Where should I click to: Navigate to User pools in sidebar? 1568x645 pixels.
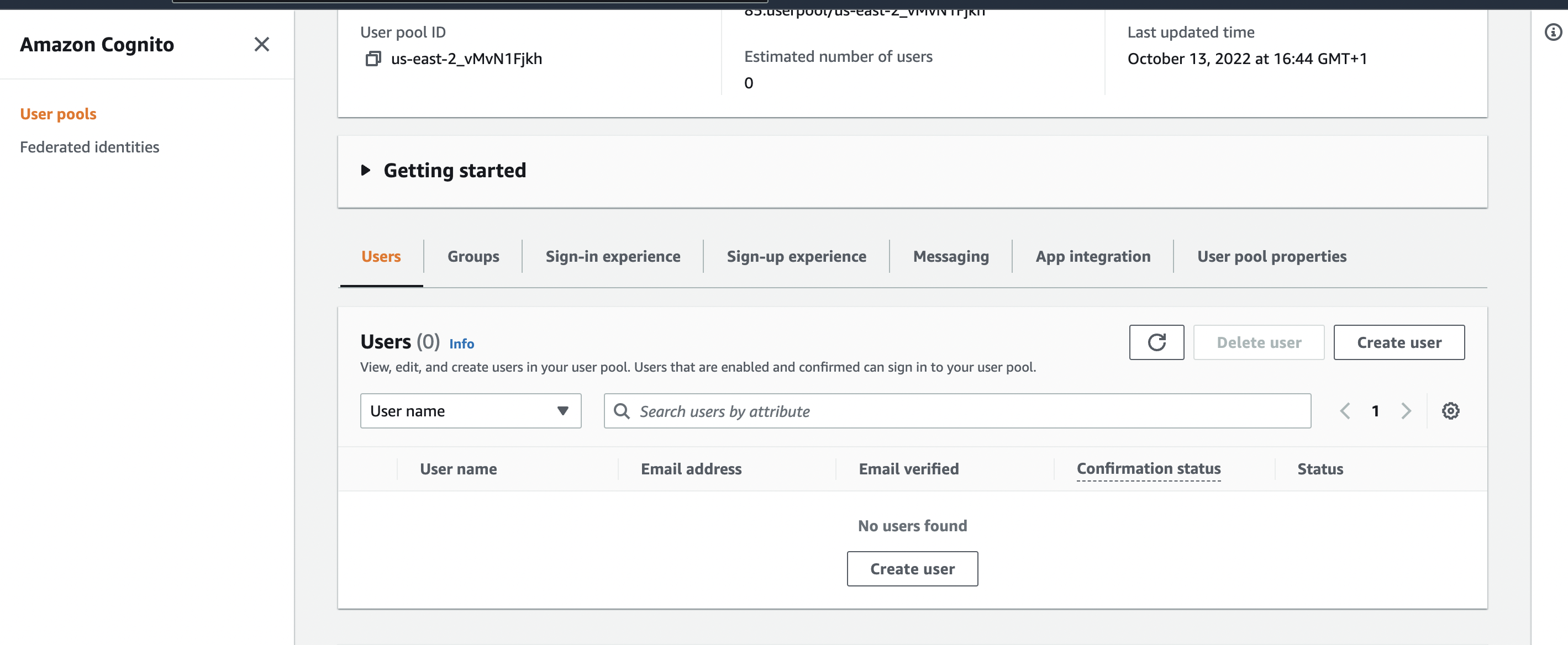click(x=59, y=114)
